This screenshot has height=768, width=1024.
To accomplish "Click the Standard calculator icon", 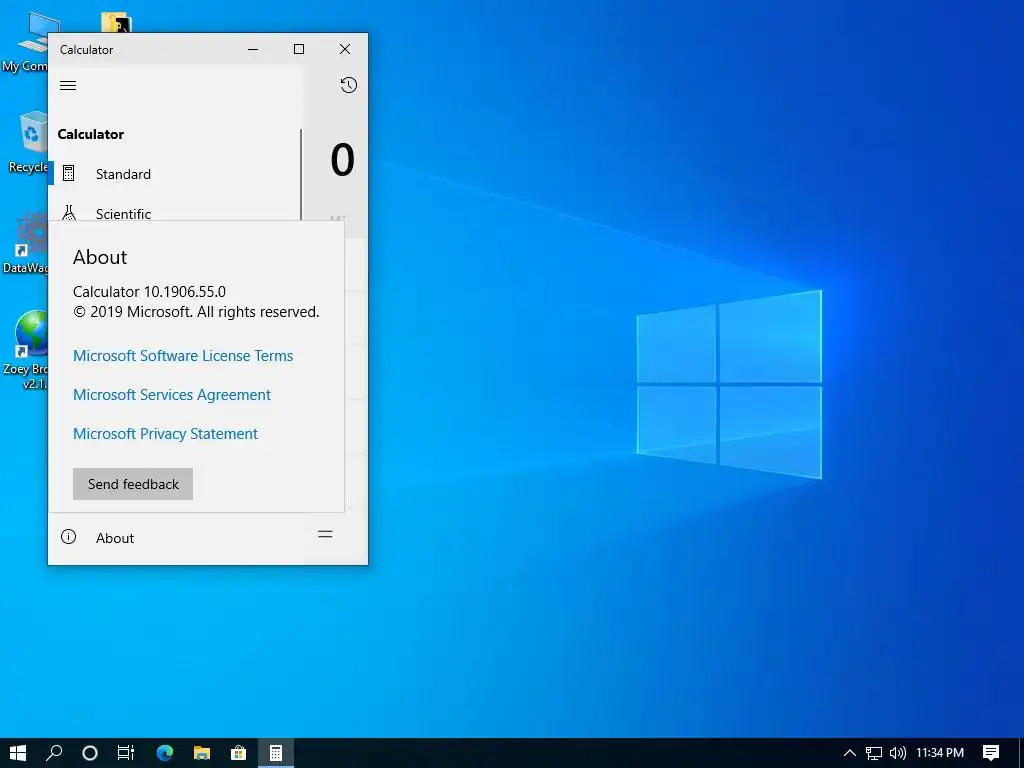I will click(x=69, y=174).
